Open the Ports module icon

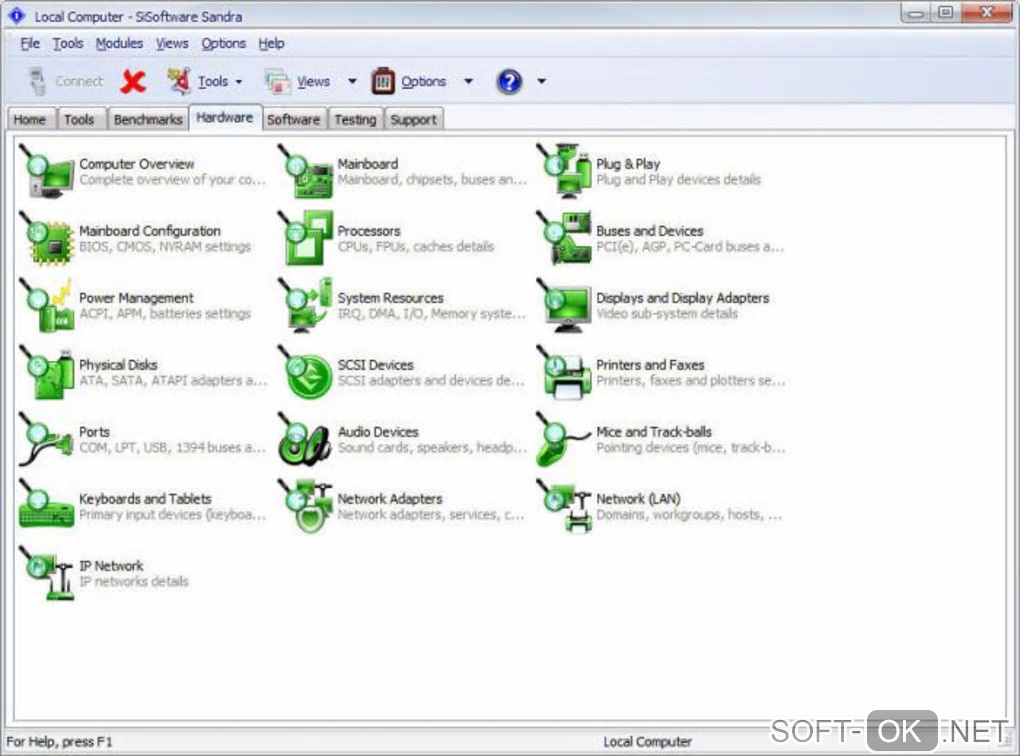click(47, 439)
